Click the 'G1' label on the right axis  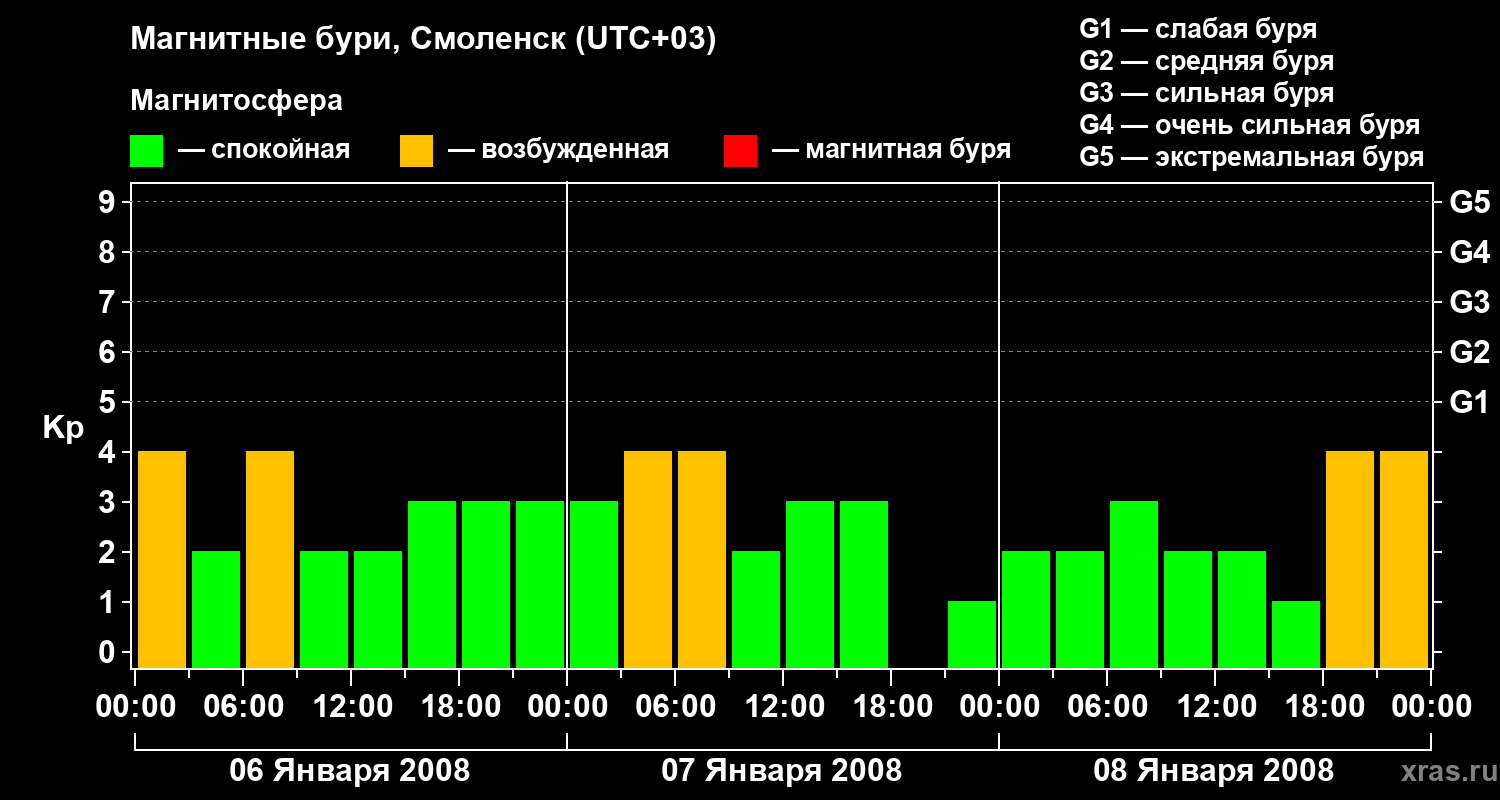pyautogui.click(x=1470, y=402)
